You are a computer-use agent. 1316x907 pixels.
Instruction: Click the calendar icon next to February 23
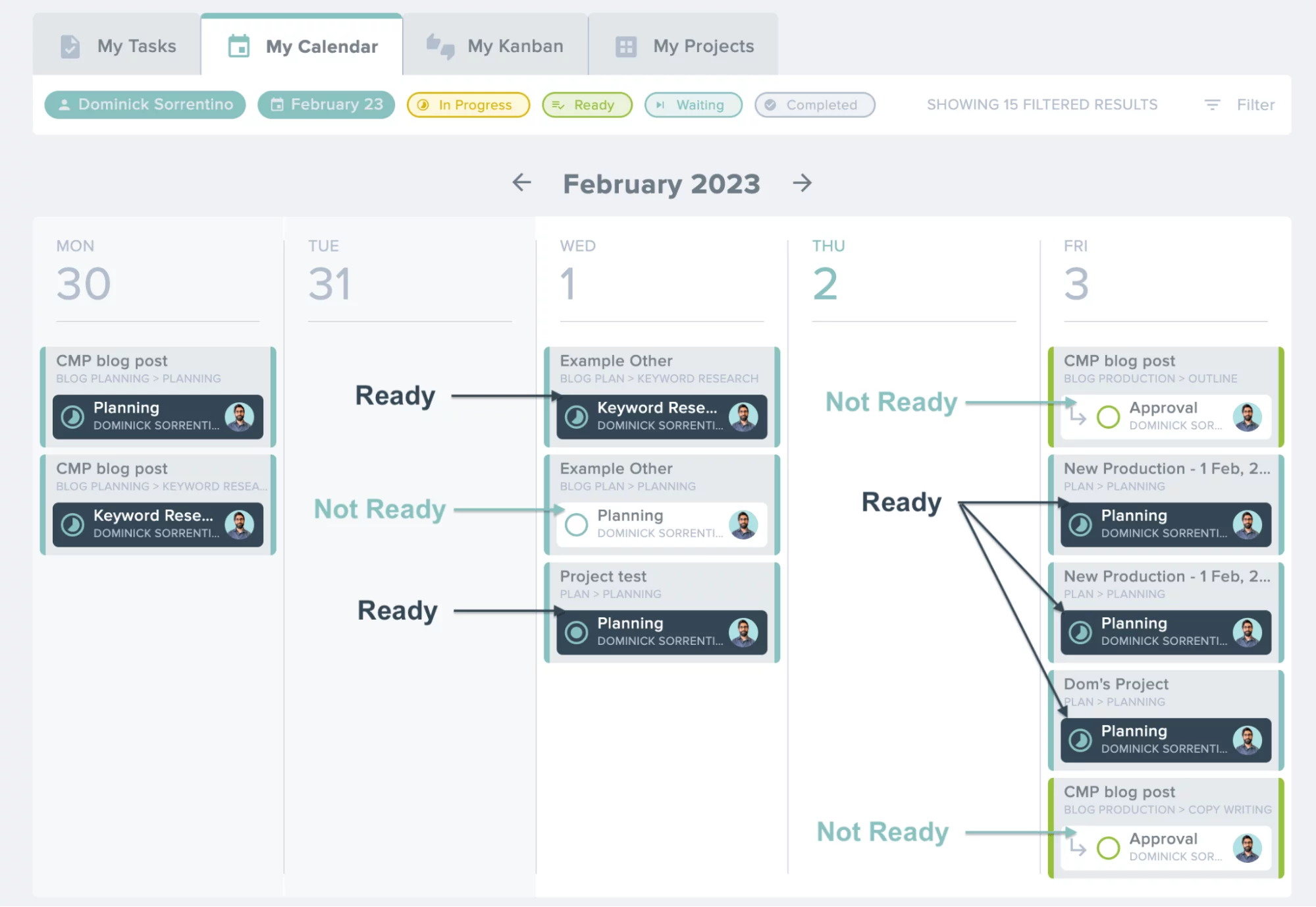click(x=278, y=104)
